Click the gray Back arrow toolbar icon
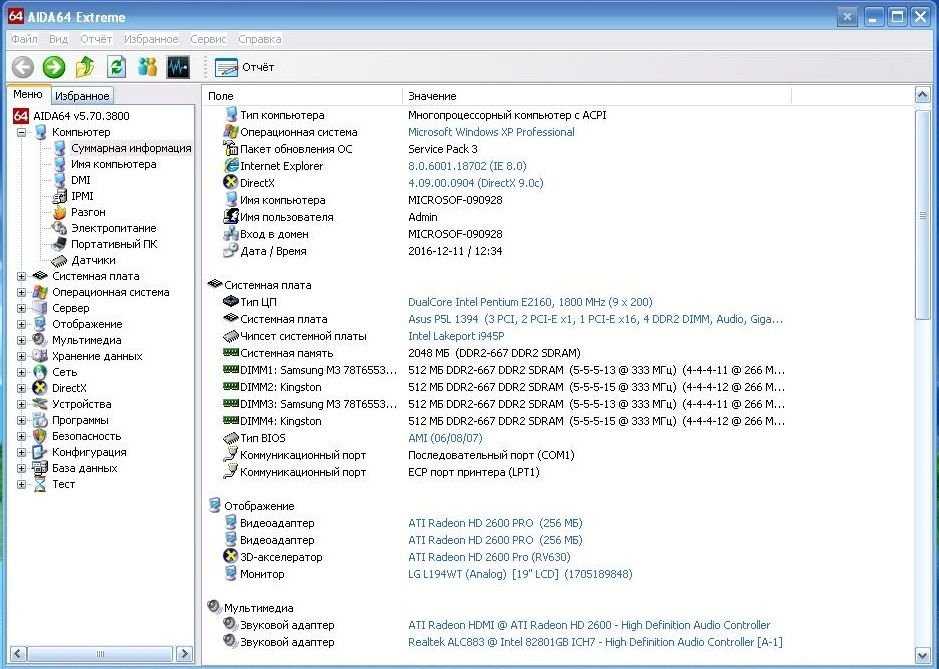The width and height of the screenshot is (939, 669). pyautogui.click(x=23, y=67)
